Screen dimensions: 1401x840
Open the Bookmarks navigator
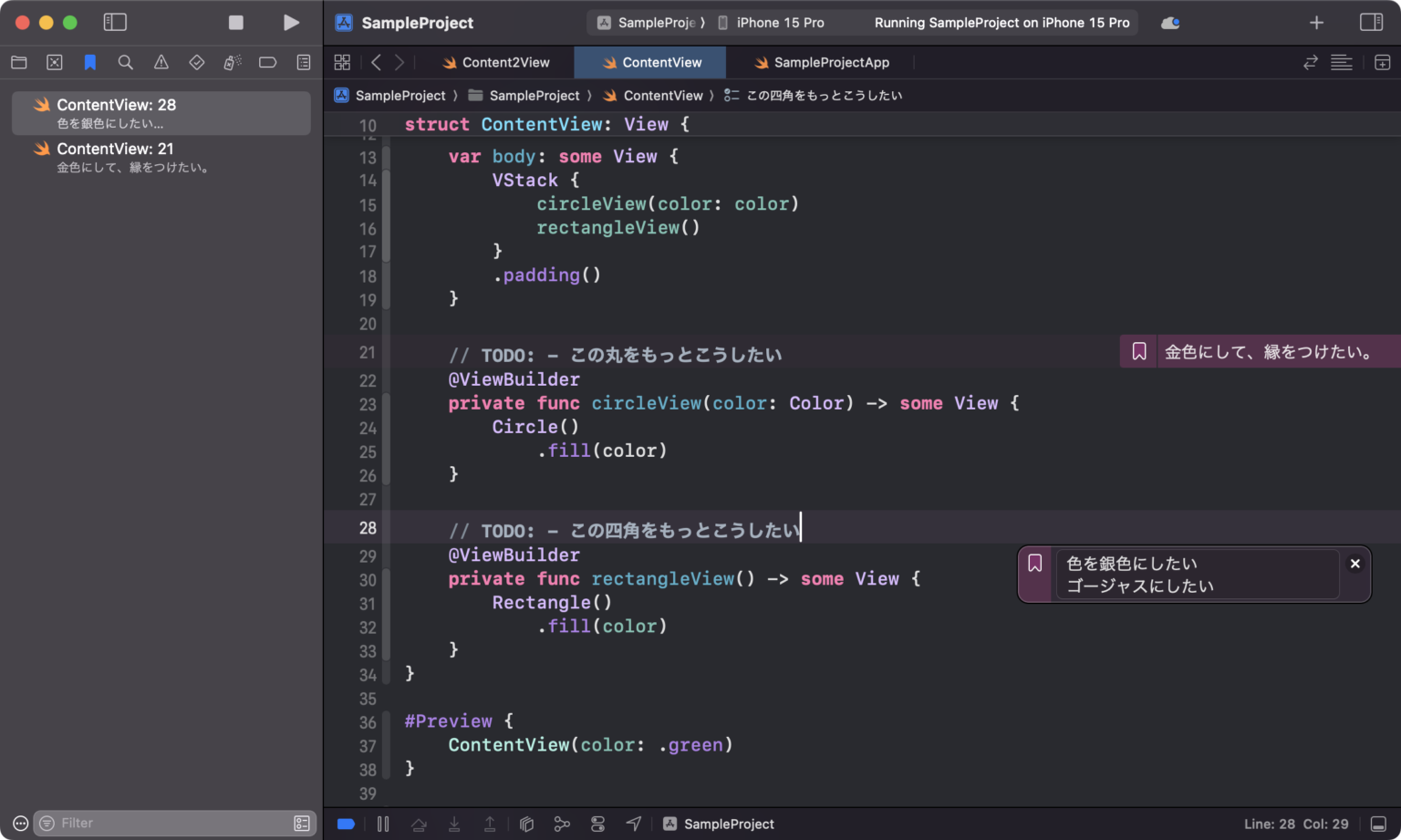pyautogui.click(x=89, y=62)
